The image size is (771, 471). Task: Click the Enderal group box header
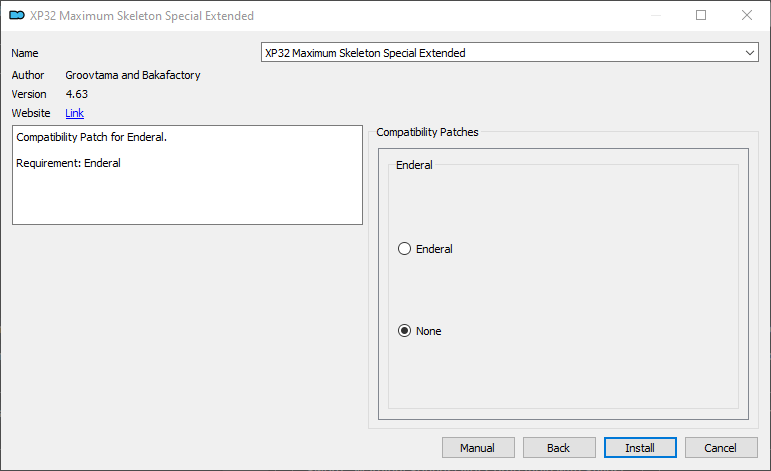tap(414, 165)
